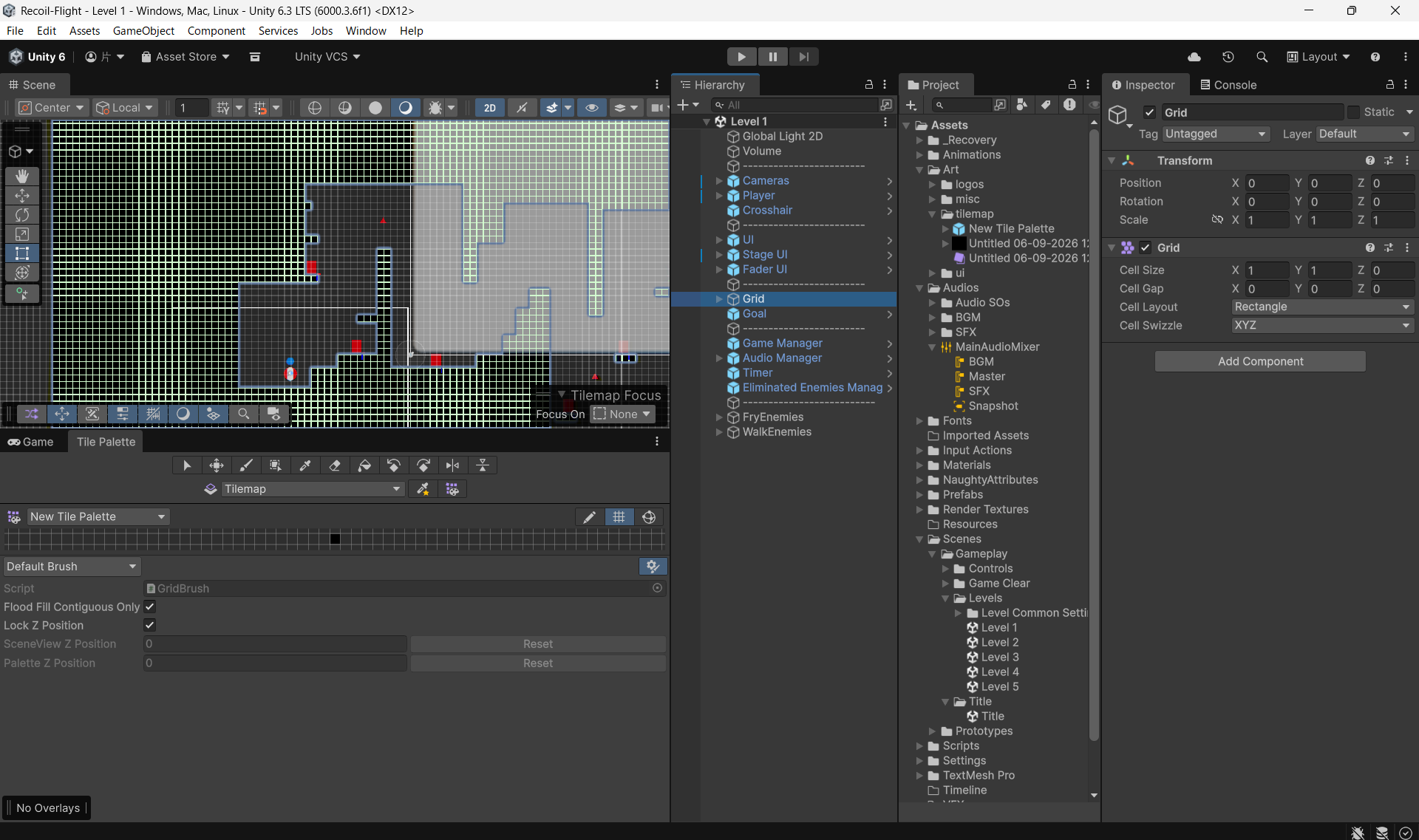Screen dimensions: 1419x840
Task: Rotate tile counter-clockwise in Tile Palette
Action: (394, 465)
